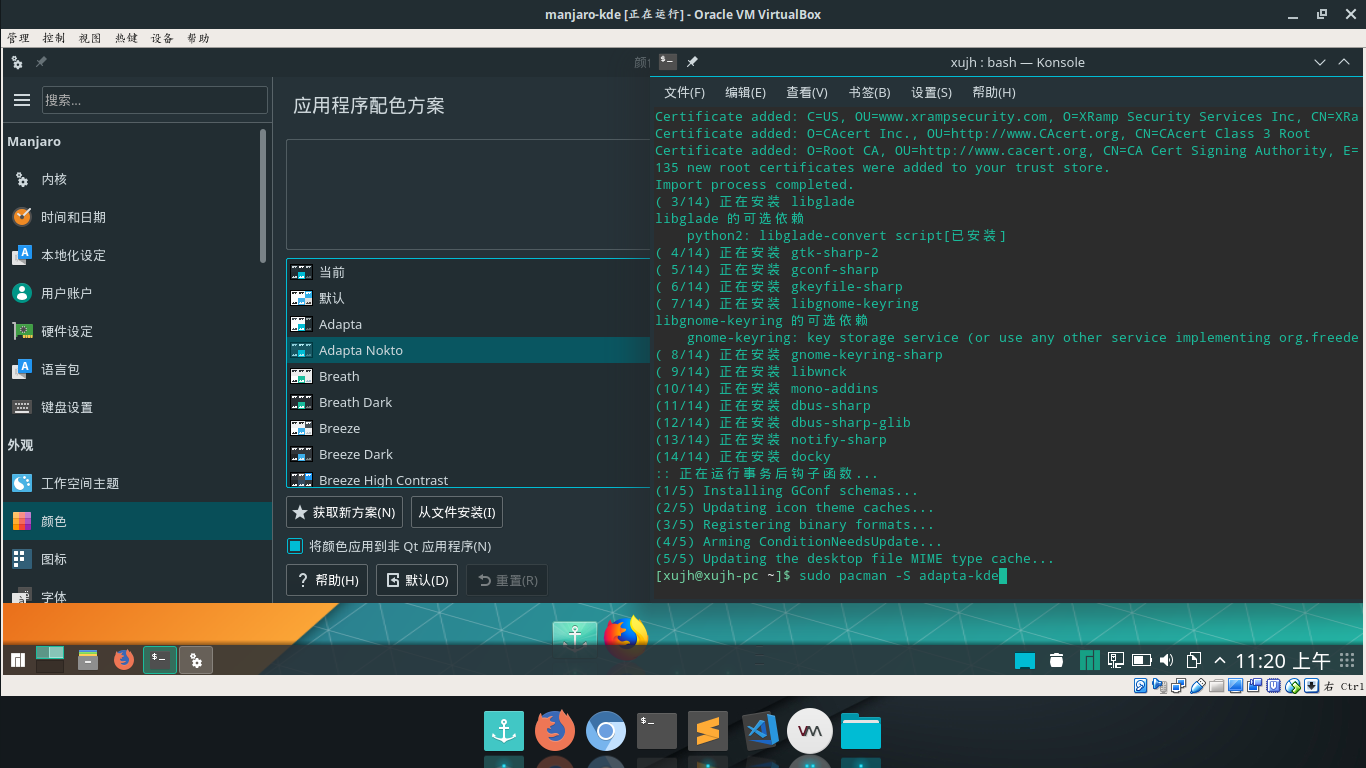
Task: Click 默认(D) button
Action: pos(417,580)
